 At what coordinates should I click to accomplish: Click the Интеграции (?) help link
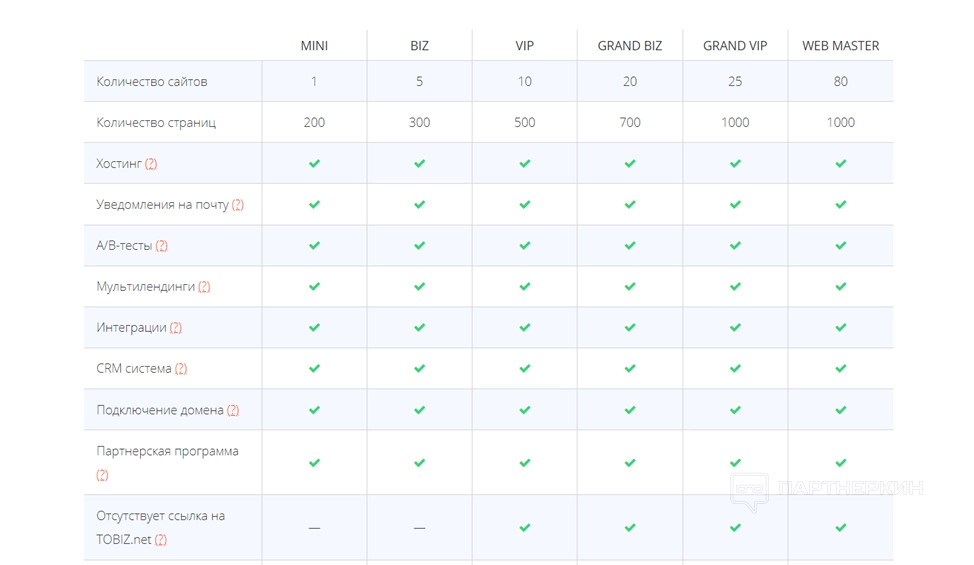tap(176, 328)
